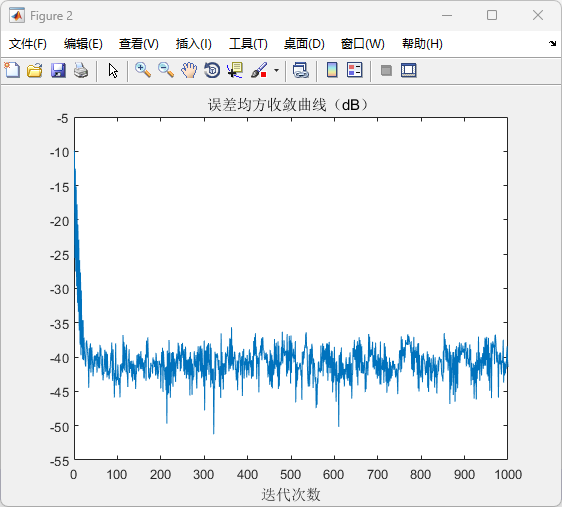Click the x-axis tick label 1000
This screenshot has width=562, height=507.
pyautogui.click(x=508, y=475)
